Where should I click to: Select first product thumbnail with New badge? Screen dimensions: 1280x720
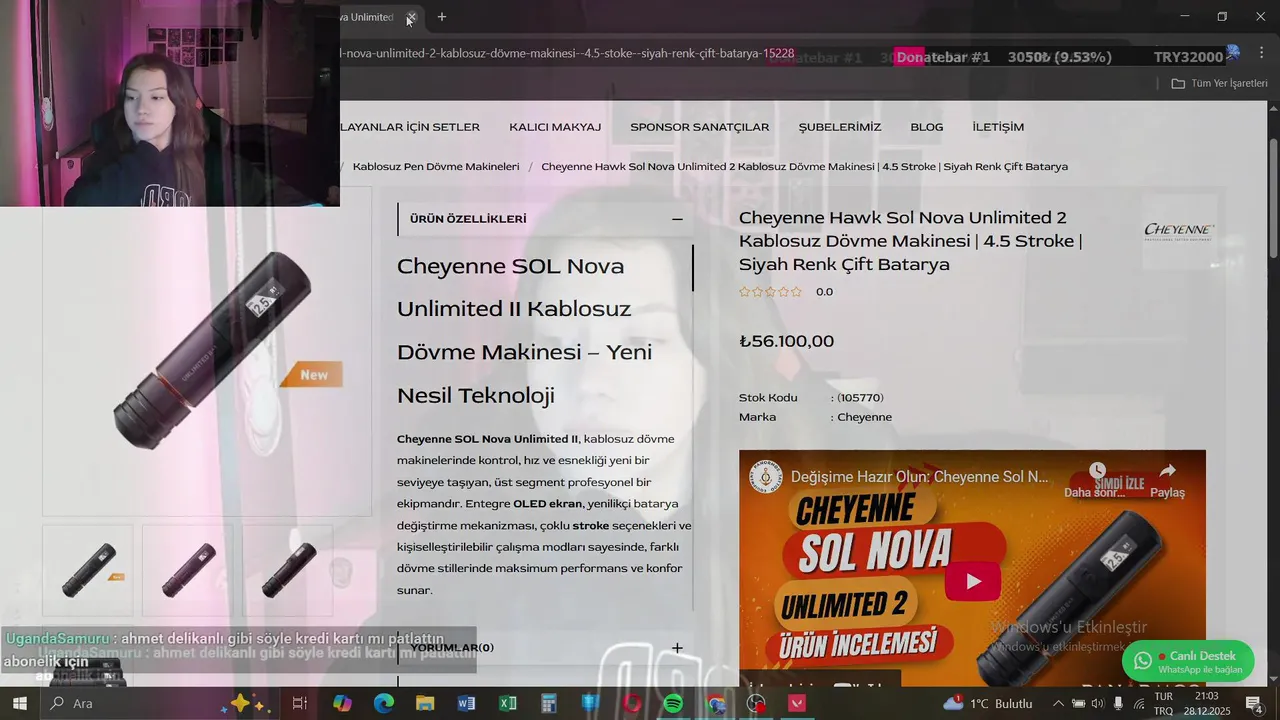[88, 570]
